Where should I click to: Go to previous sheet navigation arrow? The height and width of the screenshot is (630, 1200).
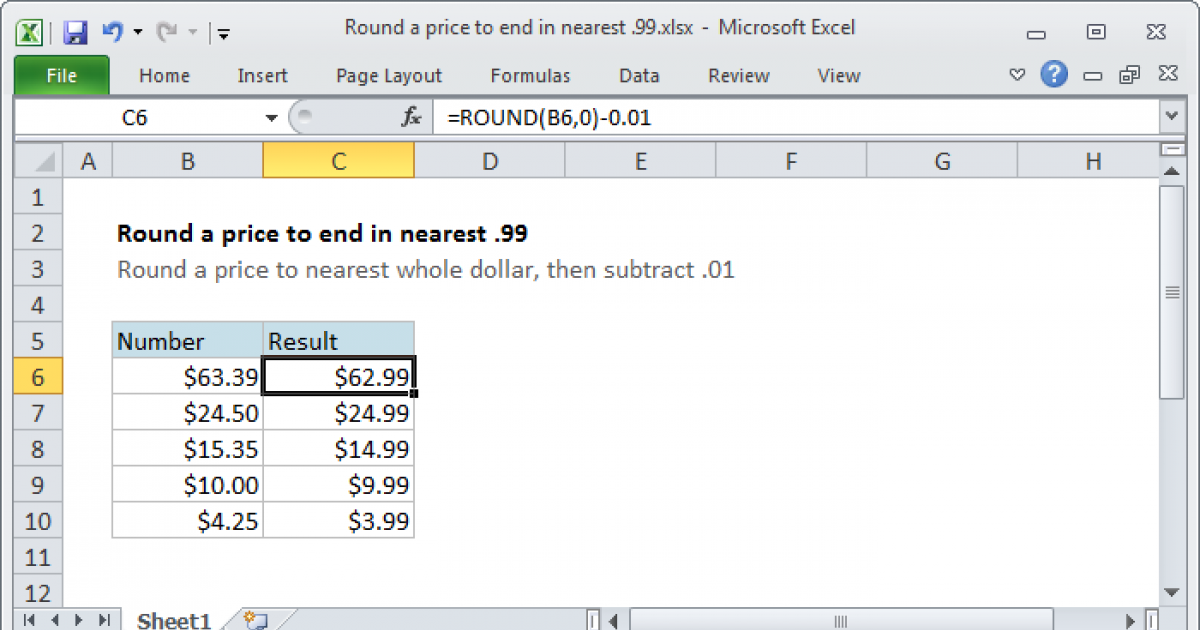[54, 621]
